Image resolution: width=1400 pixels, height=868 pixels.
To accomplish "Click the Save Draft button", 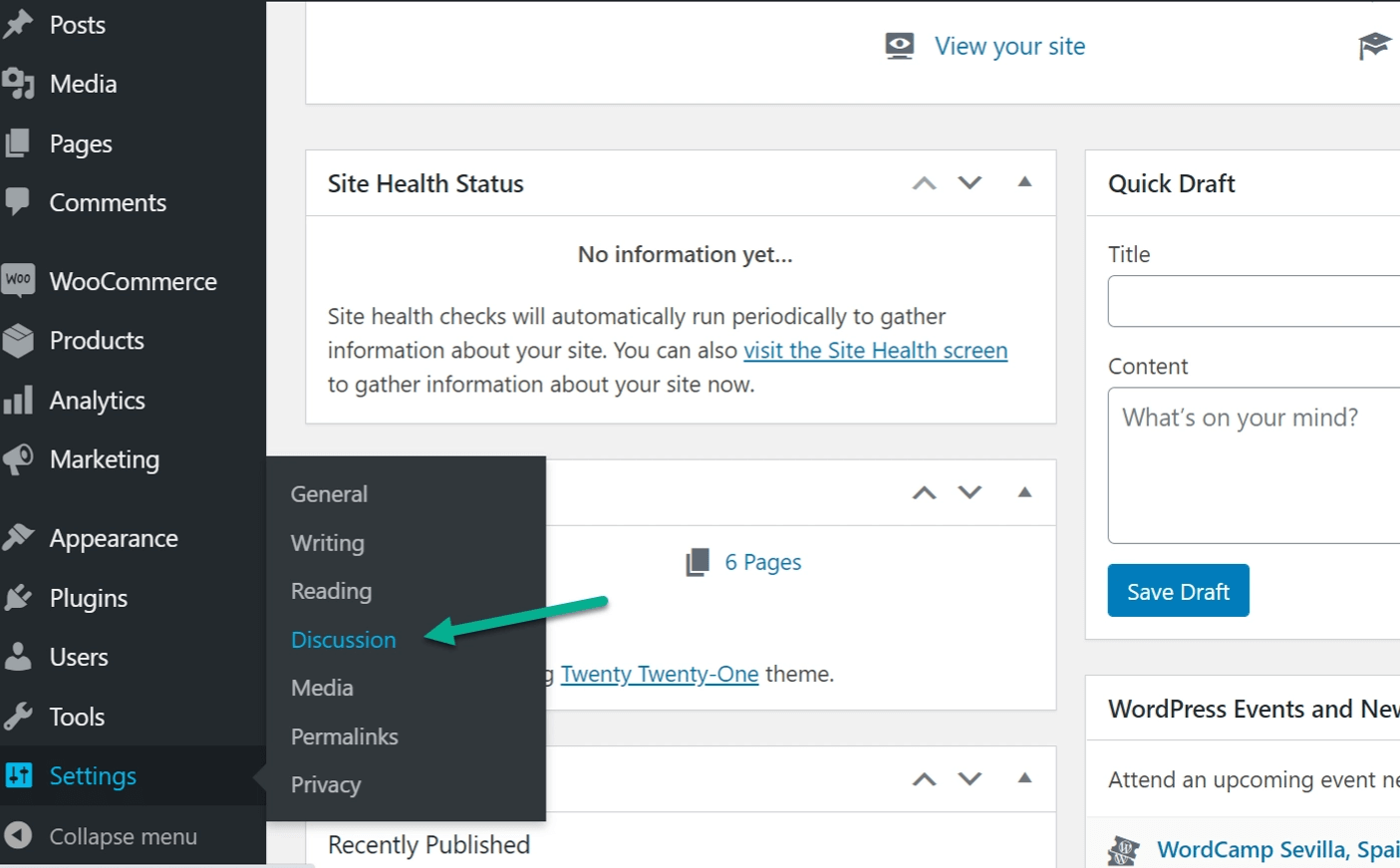I will coord(1178,592).
